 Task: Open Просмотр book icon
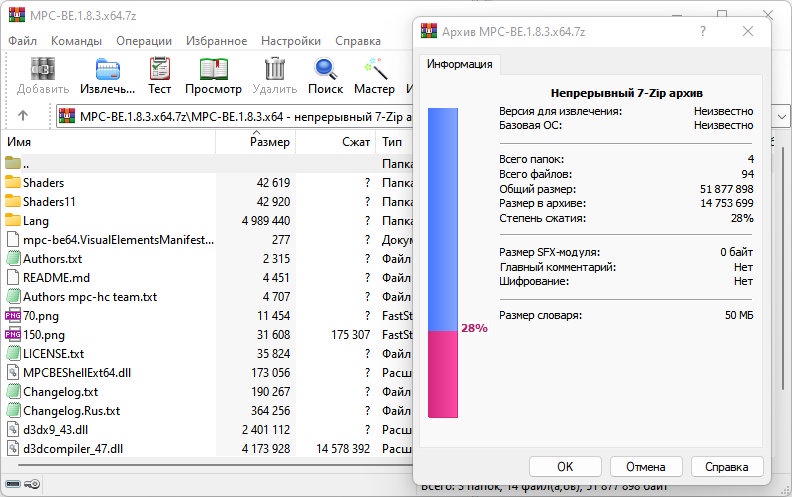click(213, 69)
